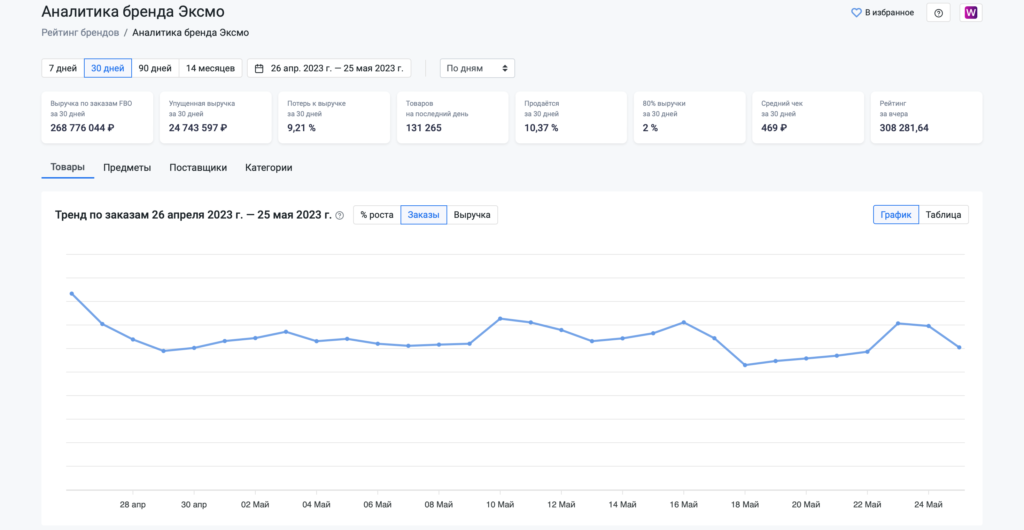Open the Предметы tab

(127, 168)
